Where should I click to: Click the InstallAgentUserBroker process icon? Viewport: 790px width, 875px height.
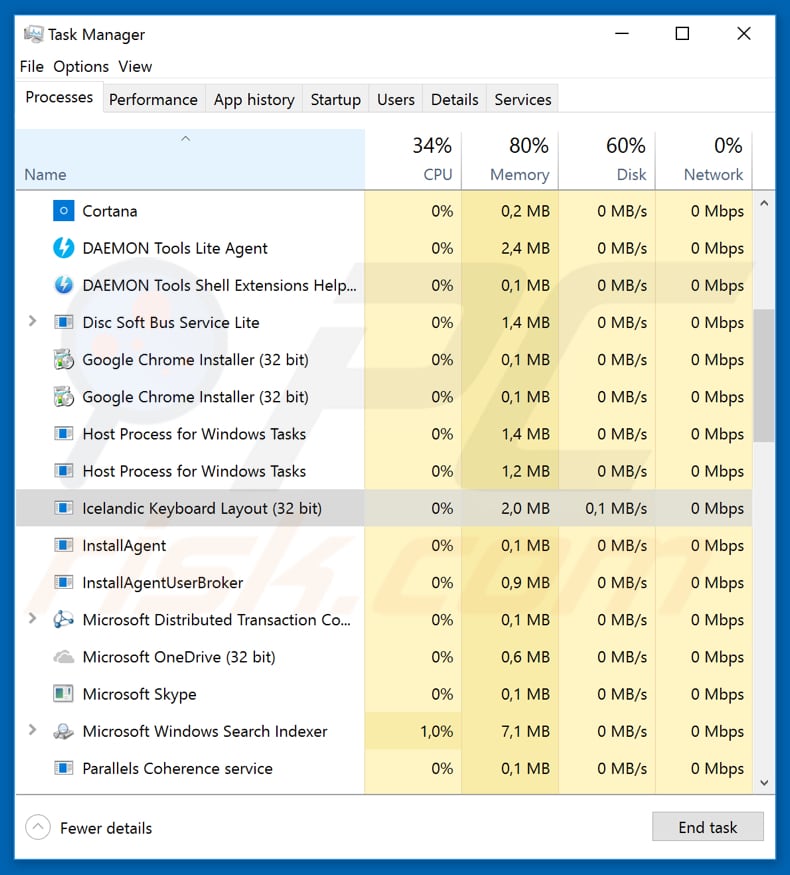(x=64, y=582)
